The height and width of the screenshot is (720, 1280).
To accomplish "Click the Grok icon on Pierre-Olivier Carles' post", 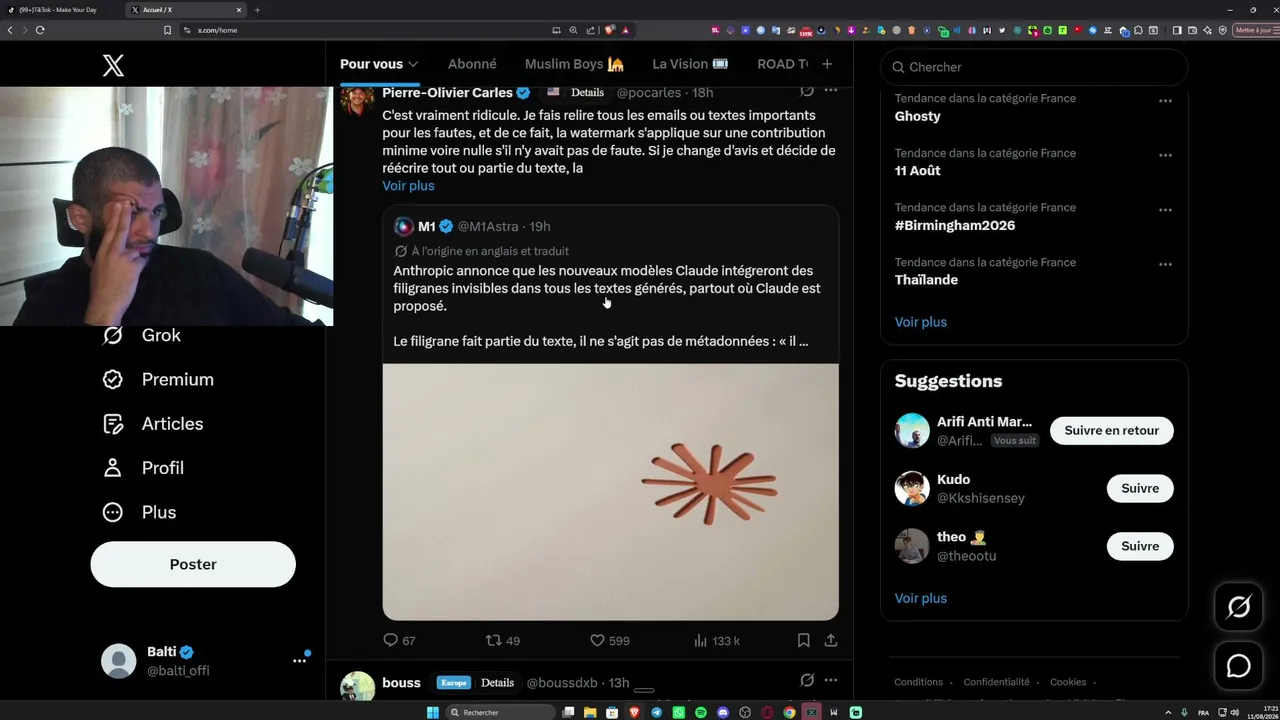I will pyautogui.click(x=807, y=91).
